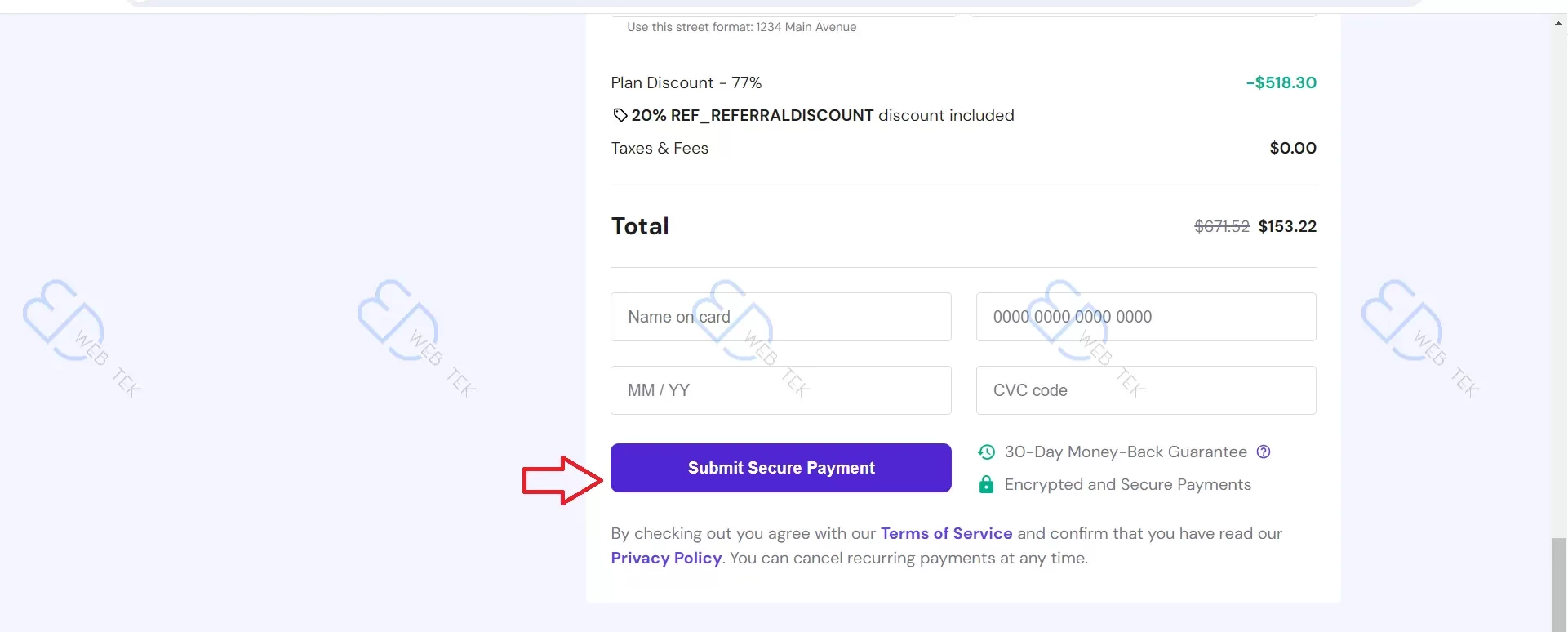Click the referral discount tag icon
This screenshot has width=1568, height=632.
click(x=620, y=115)
